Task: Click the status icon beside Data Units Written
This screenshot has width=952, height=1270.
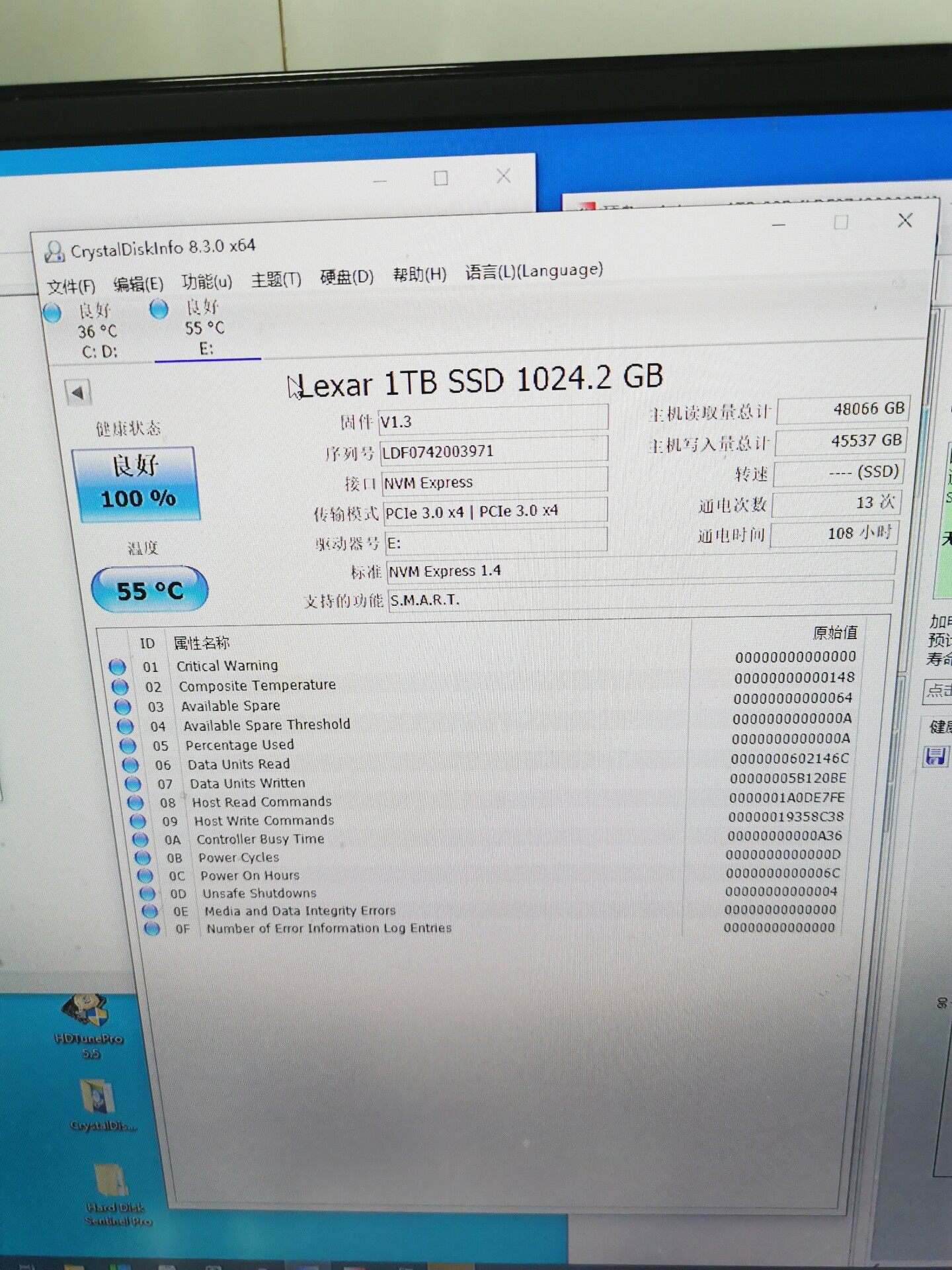Action: coord(133,784)
